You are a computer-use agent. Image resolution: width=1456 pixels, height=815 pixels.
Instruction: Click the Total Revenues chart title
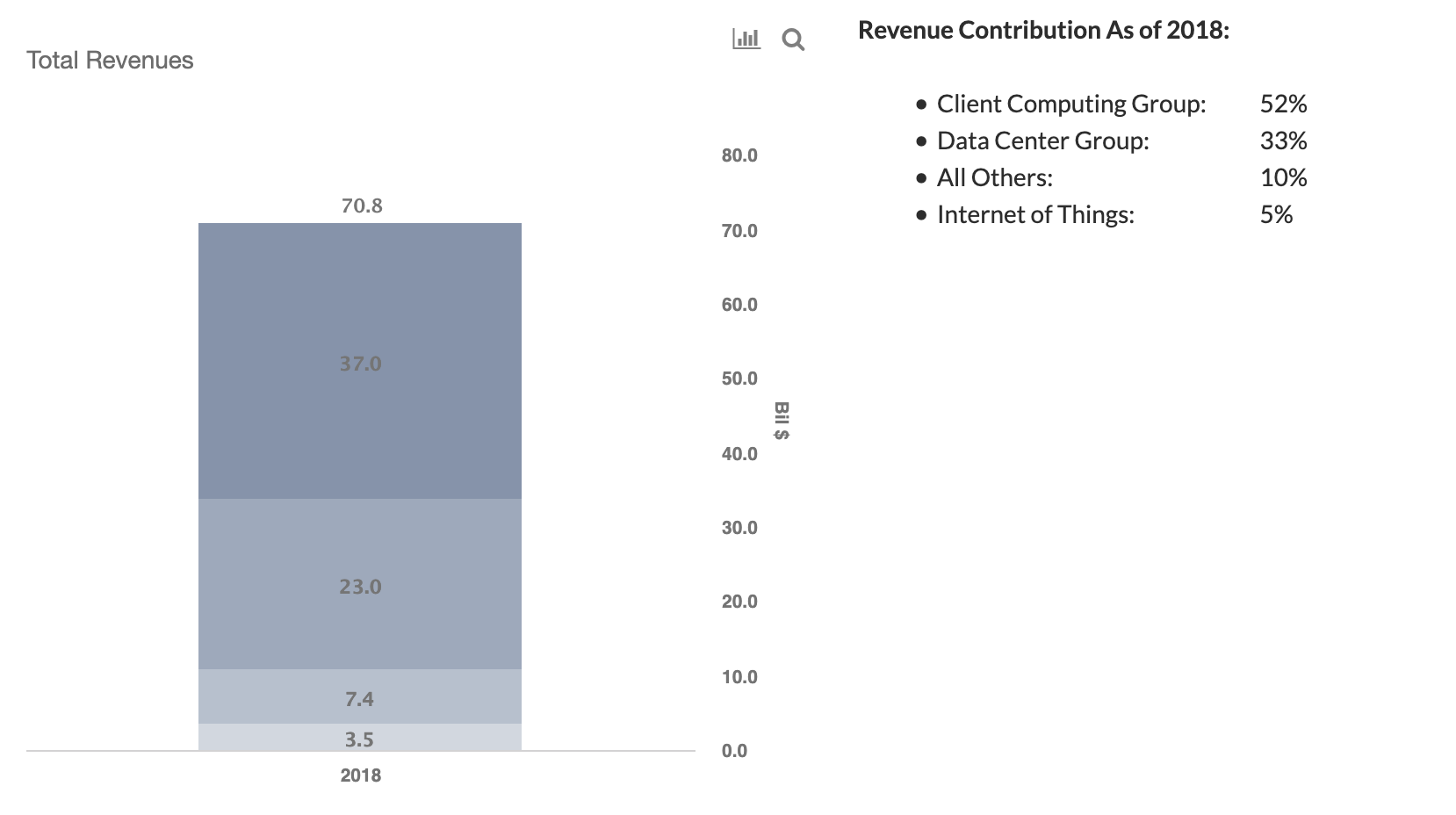point(110,61)
